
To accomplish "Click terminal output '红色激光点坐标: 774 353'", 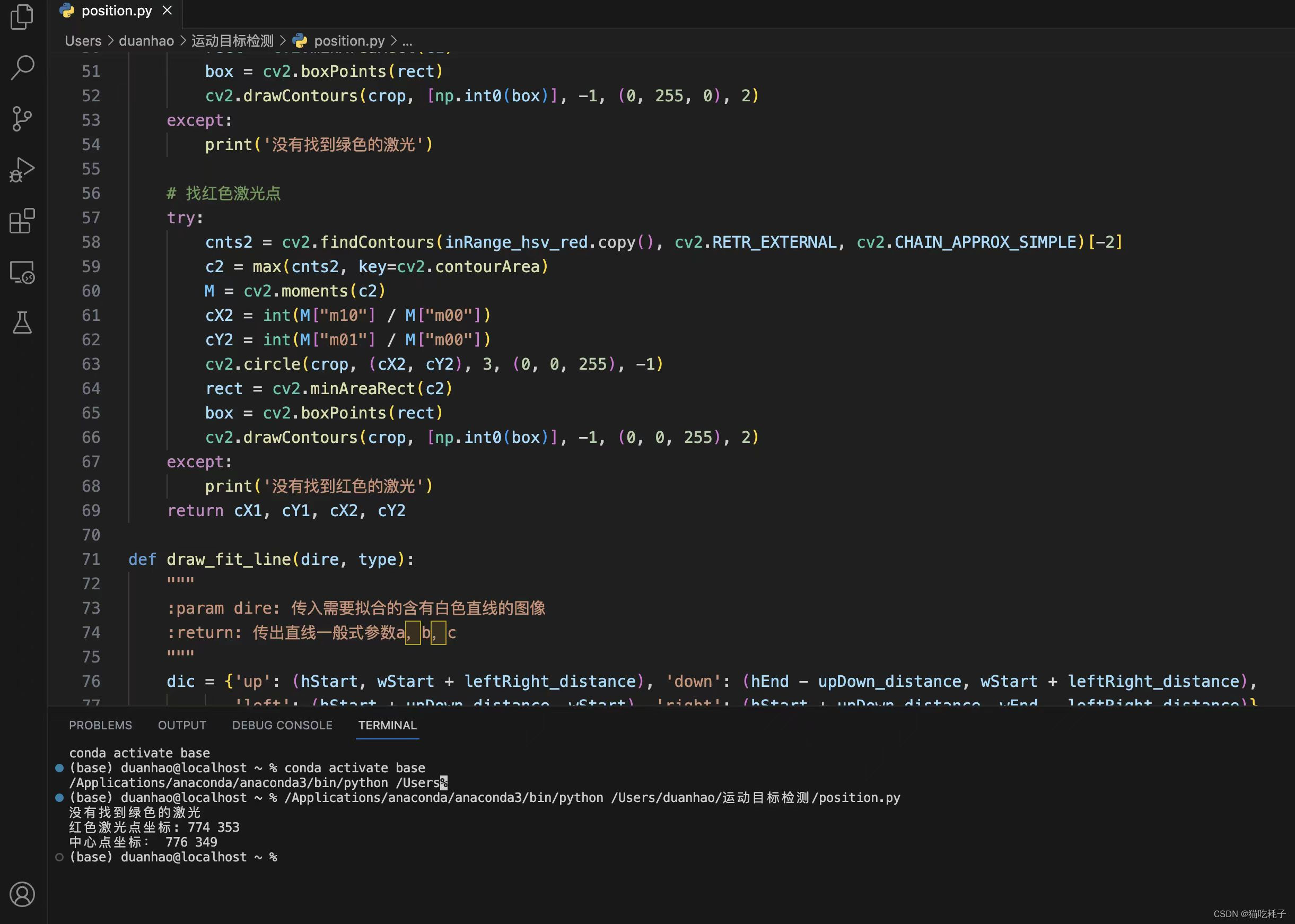I will point(154,827).
